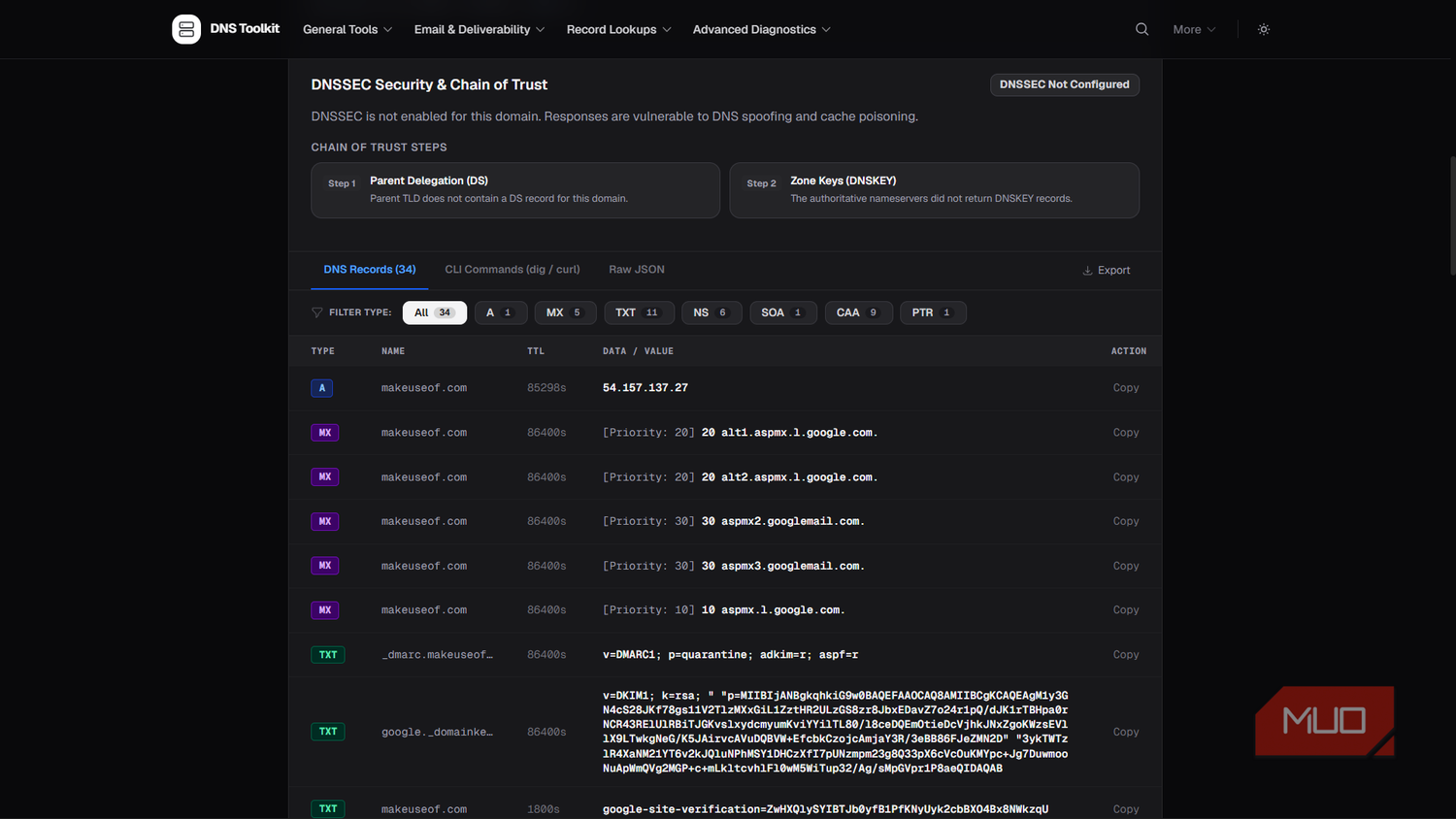Filter records by CAA type
The height and width of the screenshot is (819, 1456).
(x=859, y=312)
